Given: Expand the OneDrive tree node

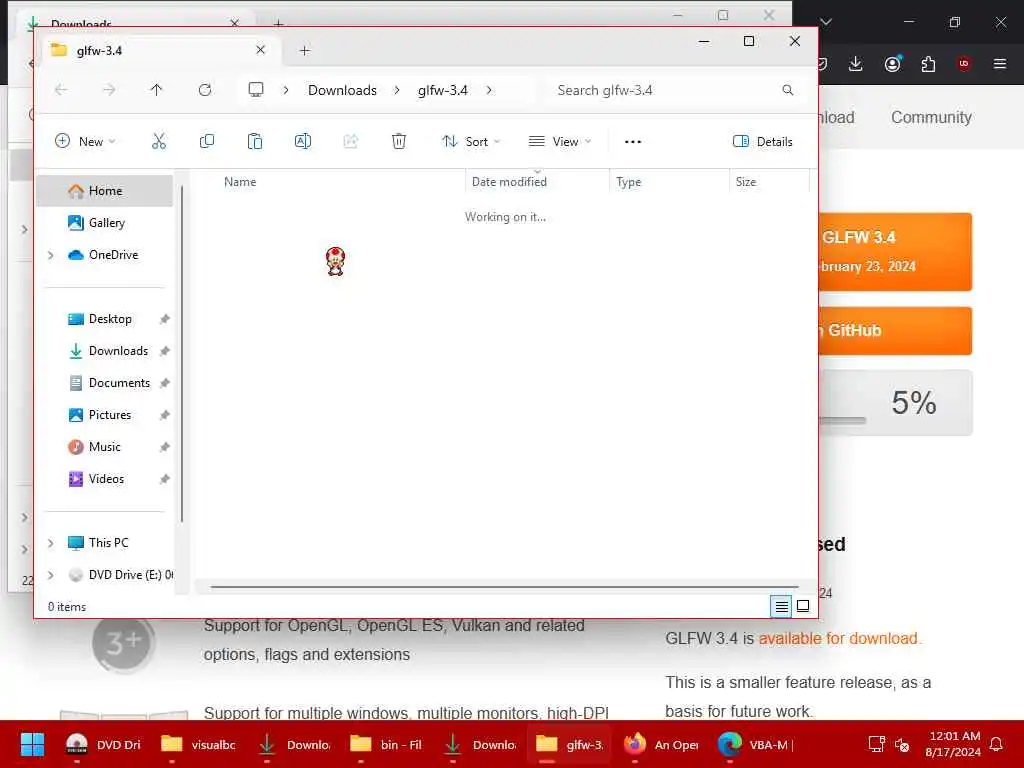Looking at the screenshot, I should tap(51, 255).
